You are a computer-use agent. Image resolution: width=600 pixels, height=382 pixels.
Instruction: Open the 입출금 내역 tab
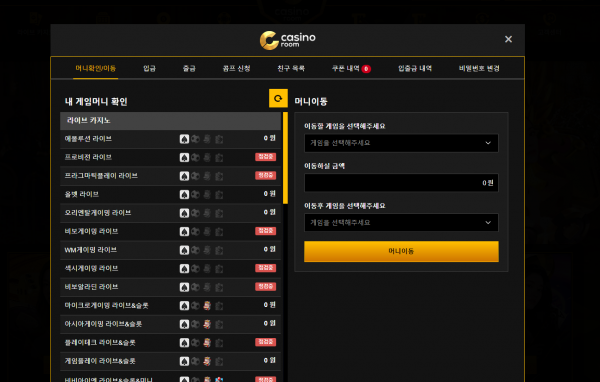coord(415,69)
